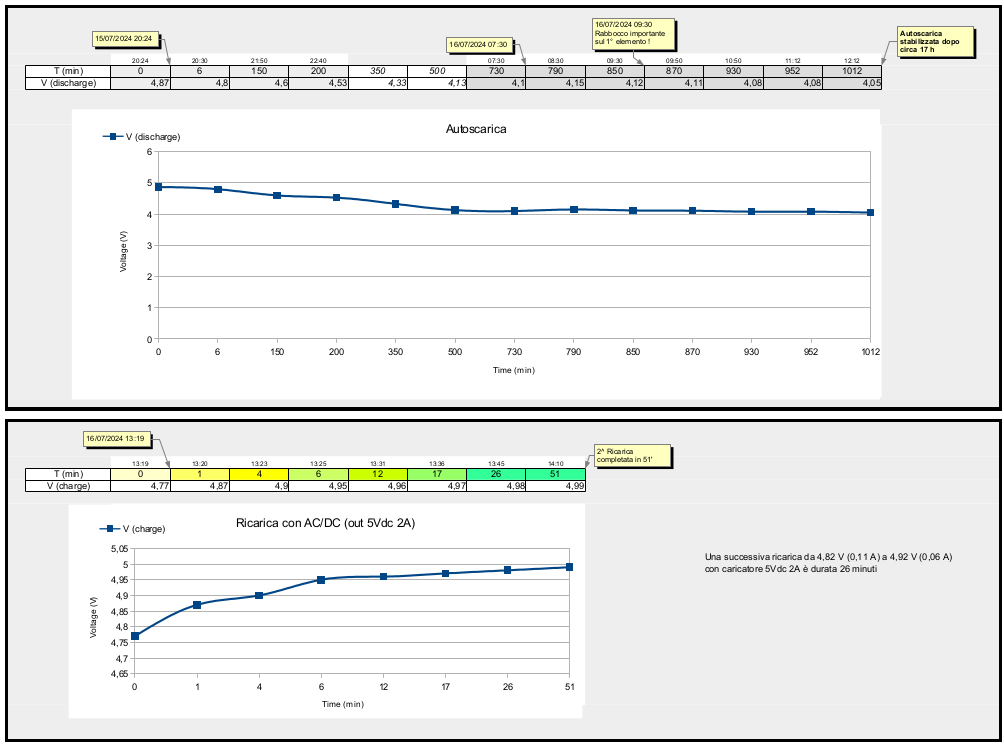Screen dimensions: 1004x746
Task: Select the T (min) header in discharge table
Action: (67, 71)
